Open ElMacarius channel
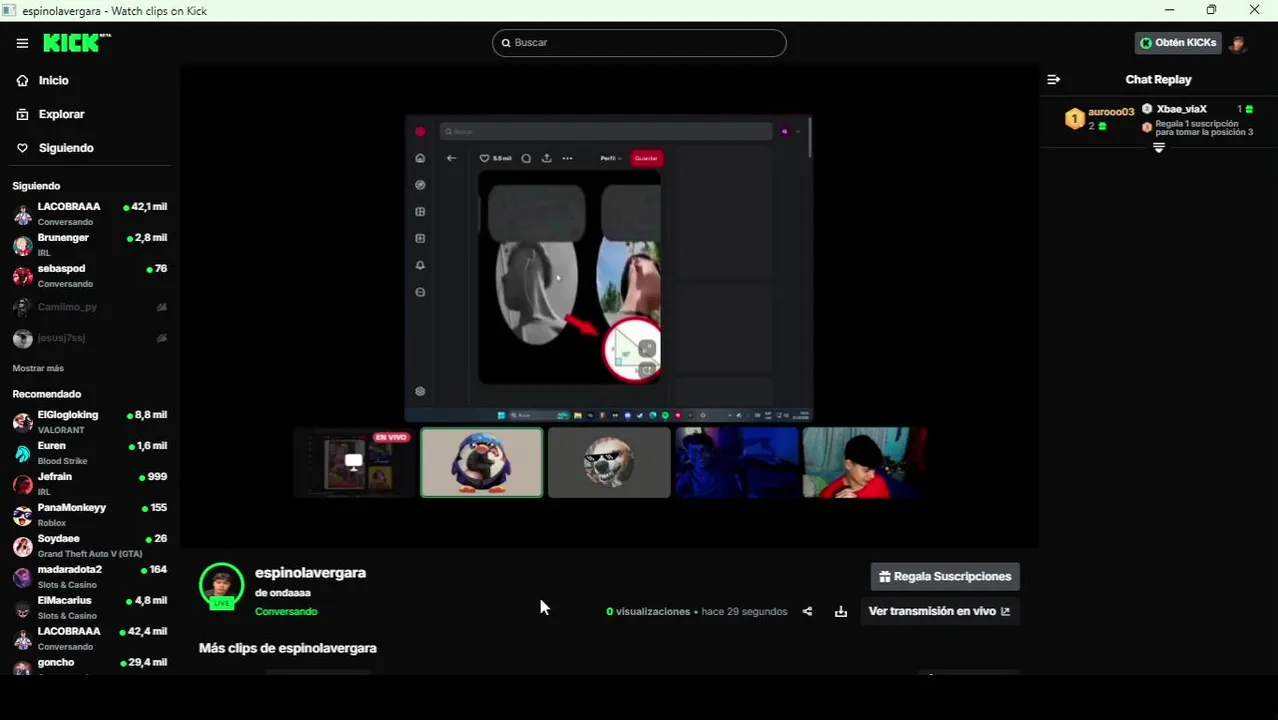Image resolution: width=1278 pixels, height=720 pixels. click(x=90, y=608)
